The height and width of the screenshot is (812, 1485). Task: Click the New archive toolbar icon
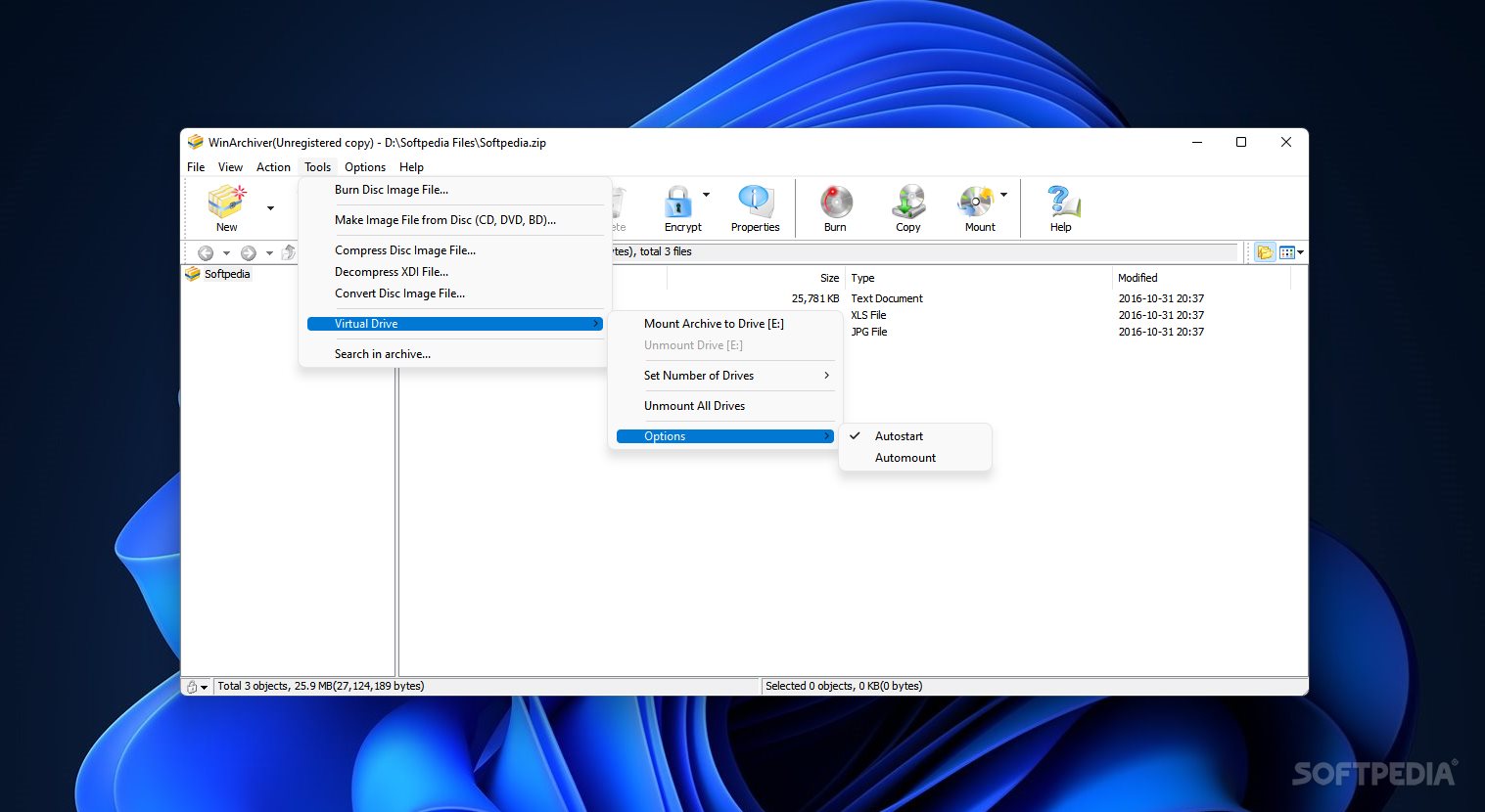coord(226,202)
